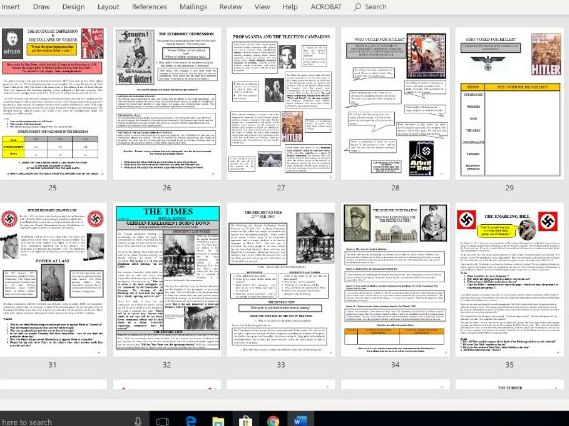Open the Insert ribbon tab
569x426 pixels.
(x=10, y=7)
